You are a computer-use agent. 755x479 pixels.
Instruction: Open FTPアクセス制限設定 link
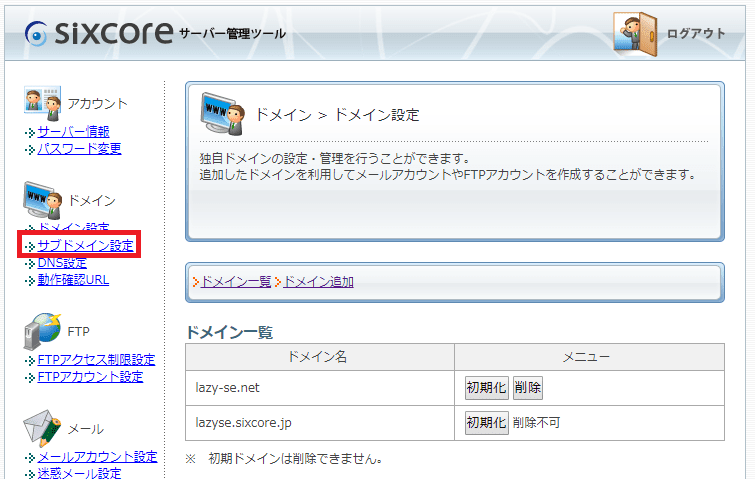tap(96, 360)
